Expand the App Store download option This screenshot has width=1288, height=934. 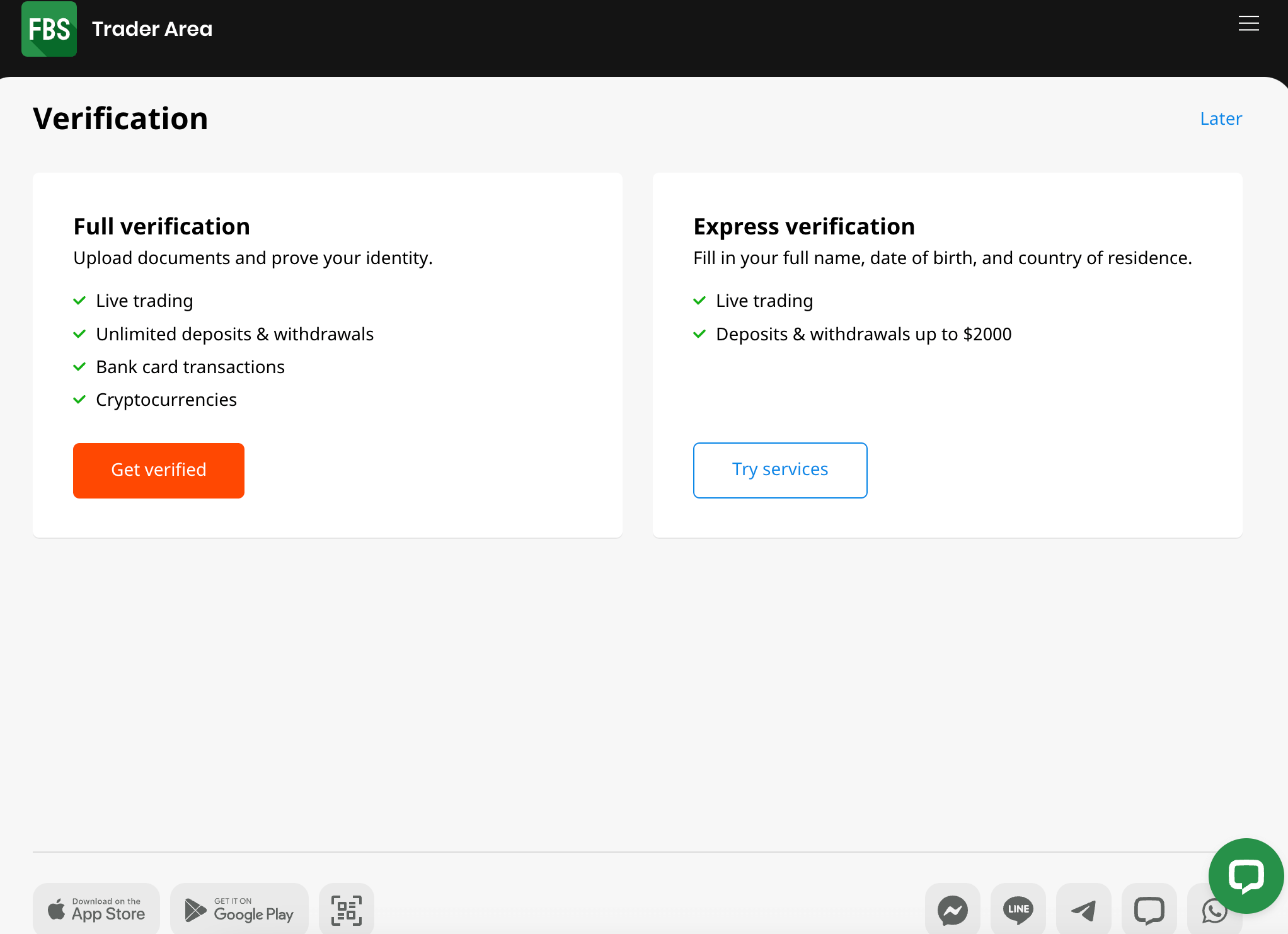coord(96,909)
